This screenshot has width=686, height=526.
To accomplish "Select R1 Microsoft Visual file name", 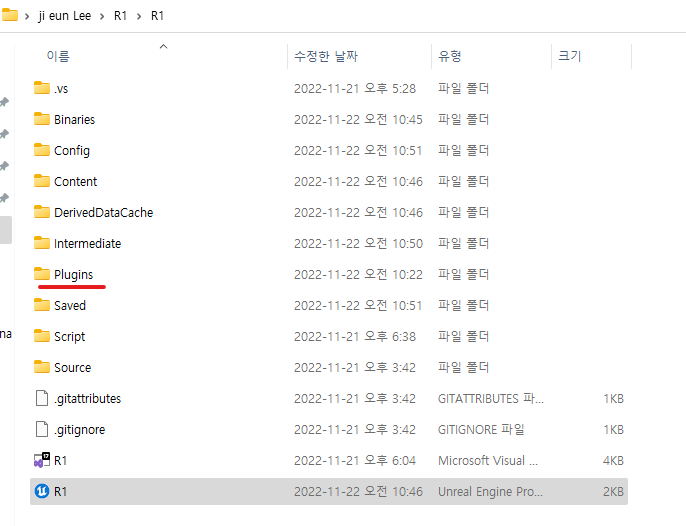I will 60,461.
